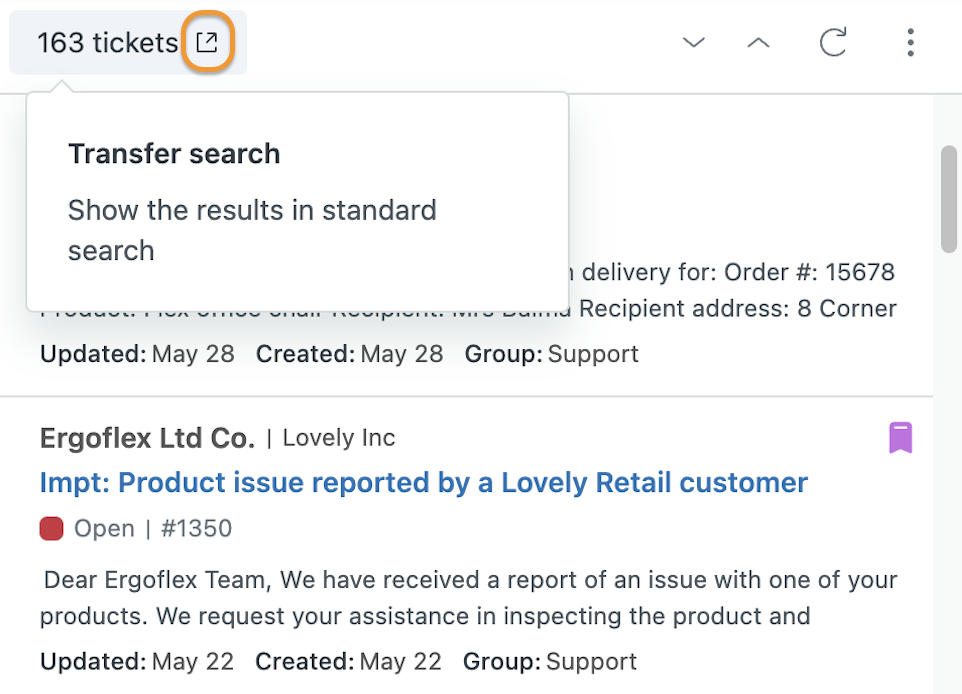Click the Dear Ergoflex Team ticket preview text
Viewport: 962px width, 694px height.
(469, 598)
